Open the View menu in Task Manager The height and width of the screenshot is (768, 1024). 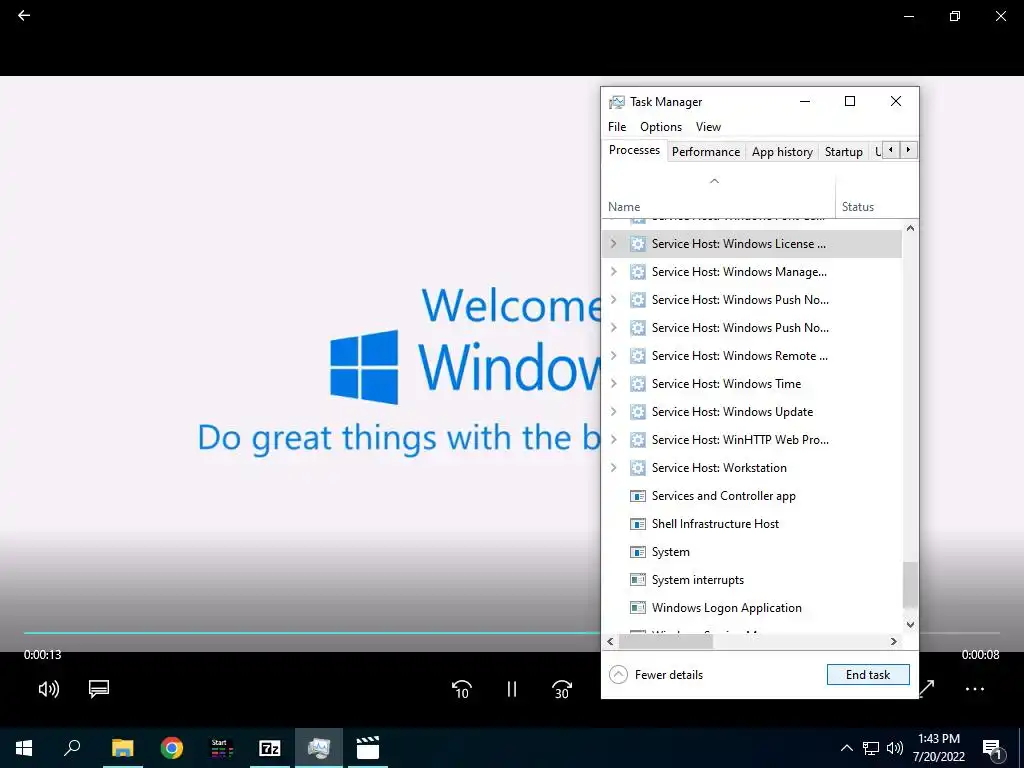click(708, 127)
